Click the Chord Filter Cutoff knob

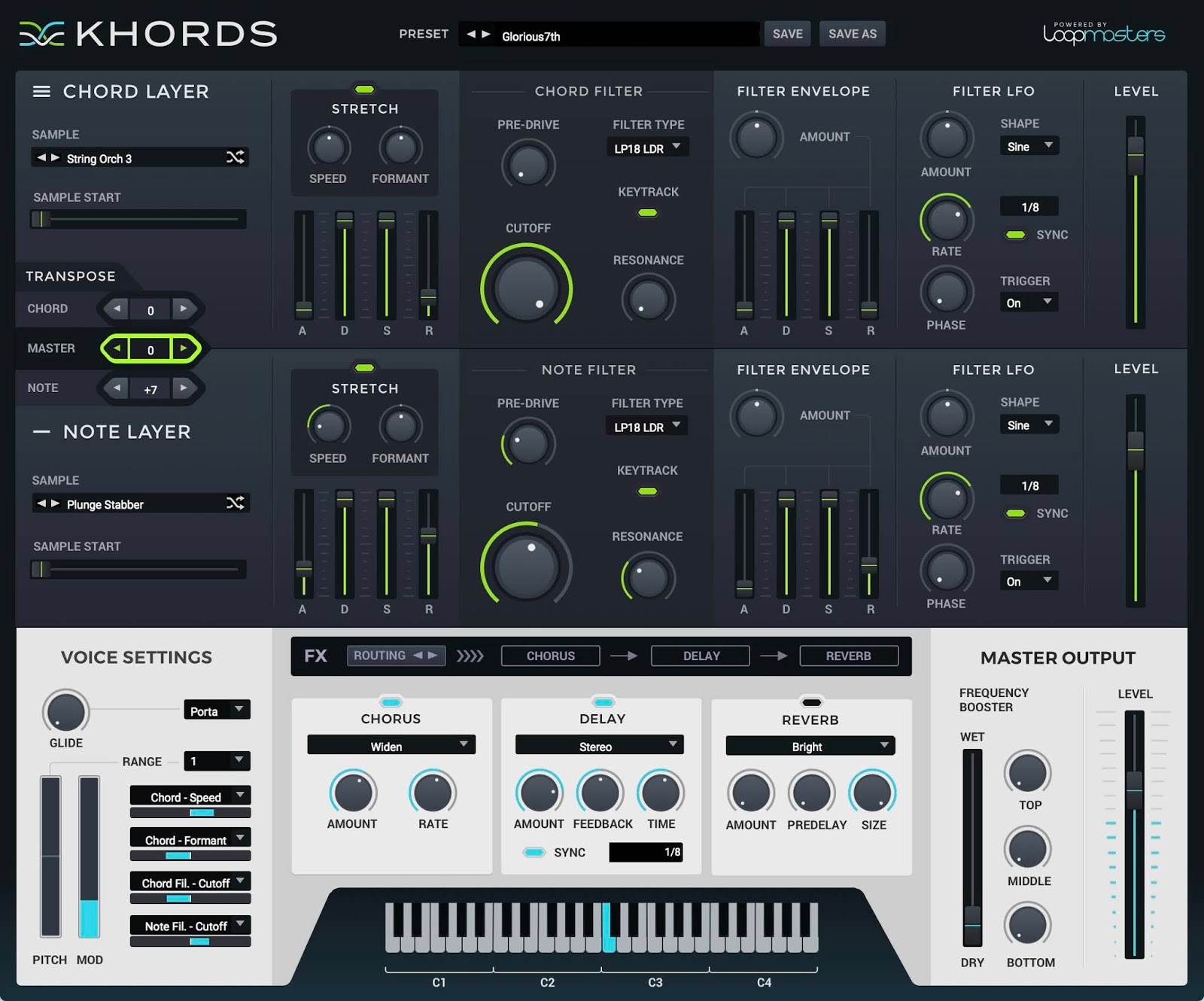point(527,288)
